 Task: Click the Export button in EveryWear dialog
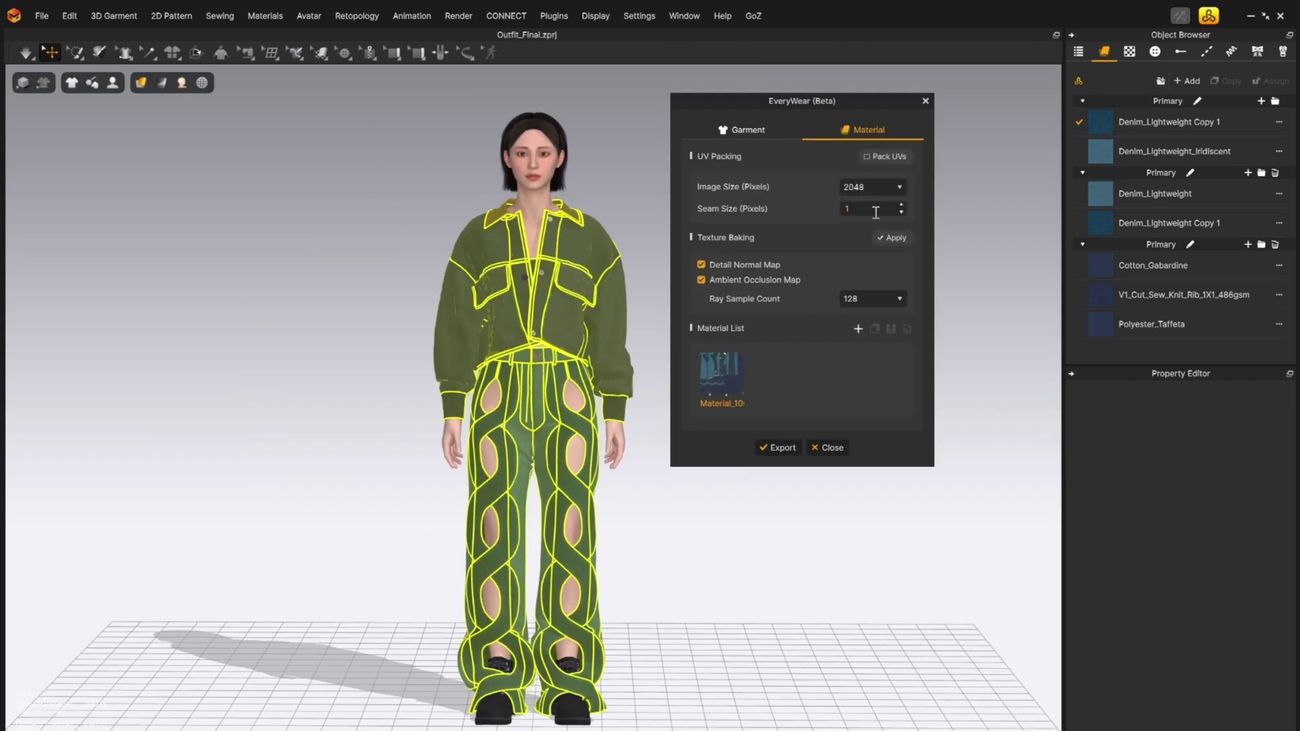(777, 448)
